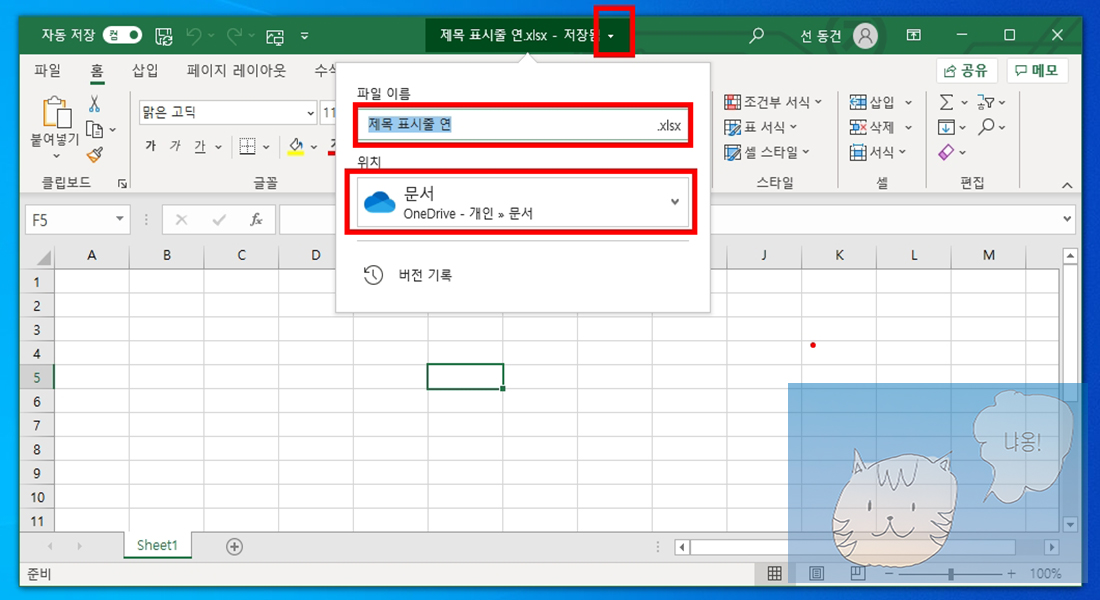Click the Save icon in quick access toolbar
1100x600 pixels.
tap(164, 36)
